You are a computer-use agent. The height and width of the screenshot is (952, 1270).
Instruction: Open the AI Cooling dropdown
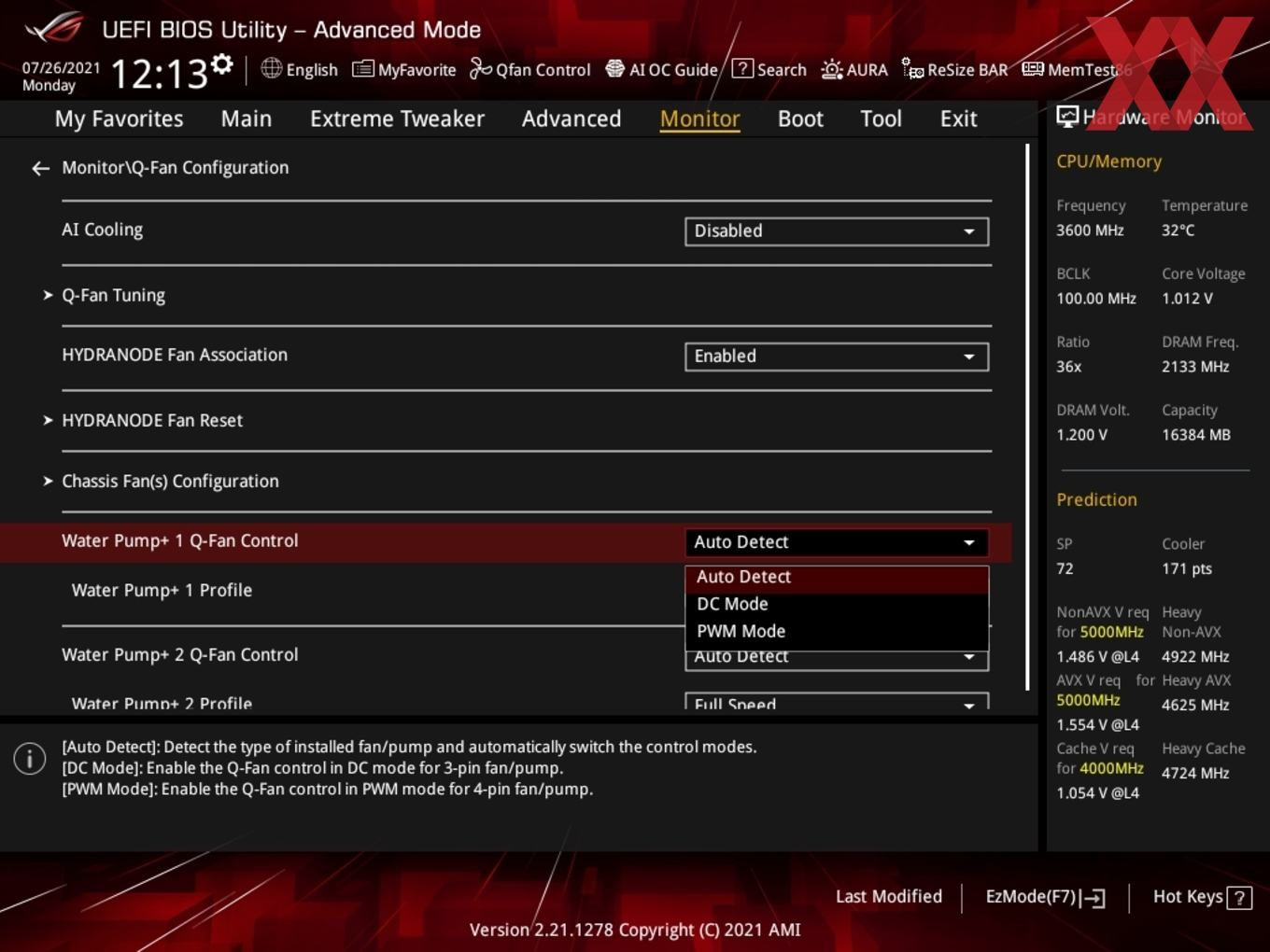[x=837, y=231]
